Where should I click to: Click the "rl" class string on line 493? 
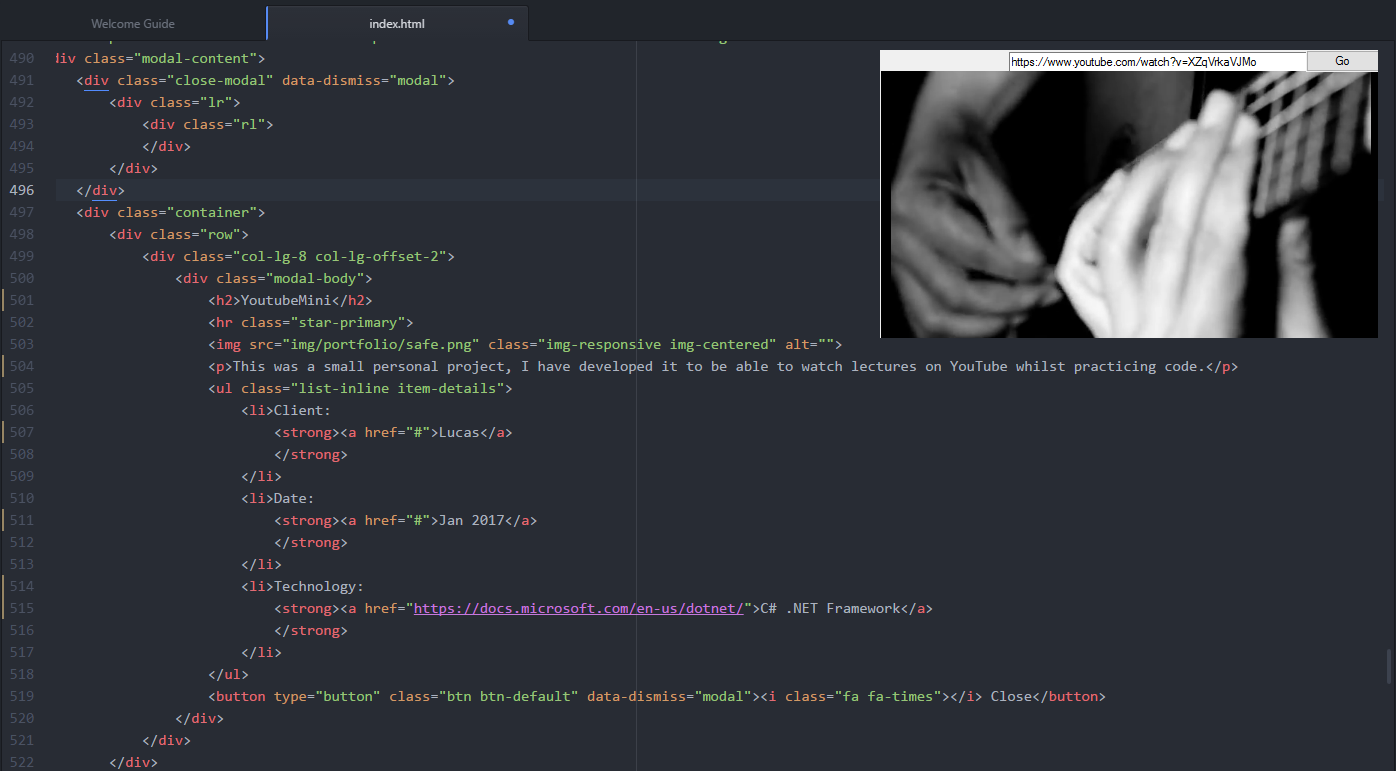point(249,124)
